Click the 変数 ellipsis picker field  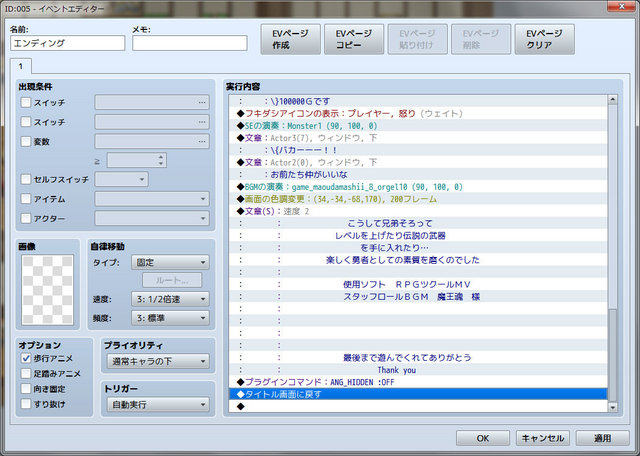pos(152,141)
